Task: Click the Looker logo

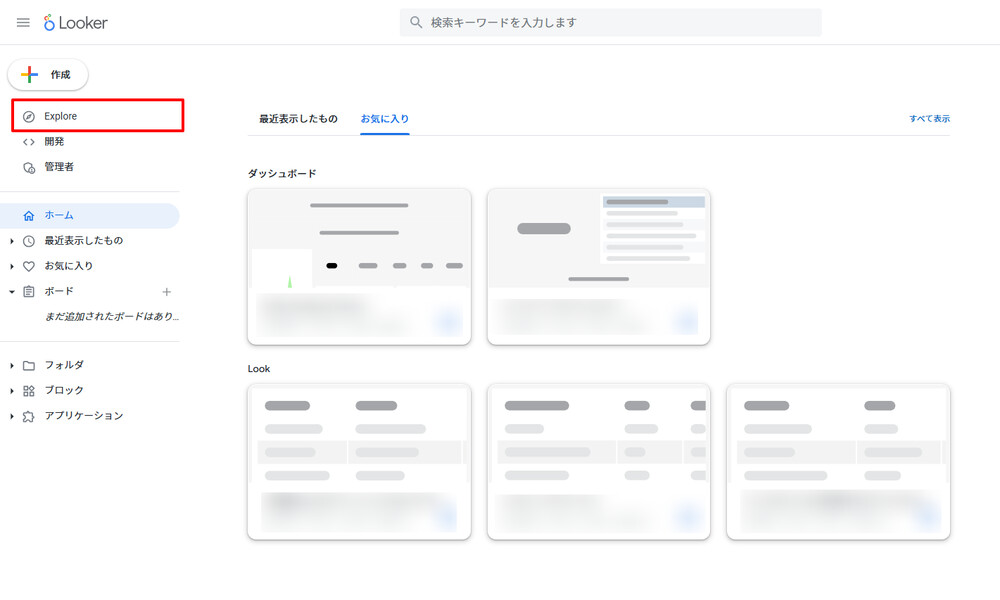Action: coord(75,23)
